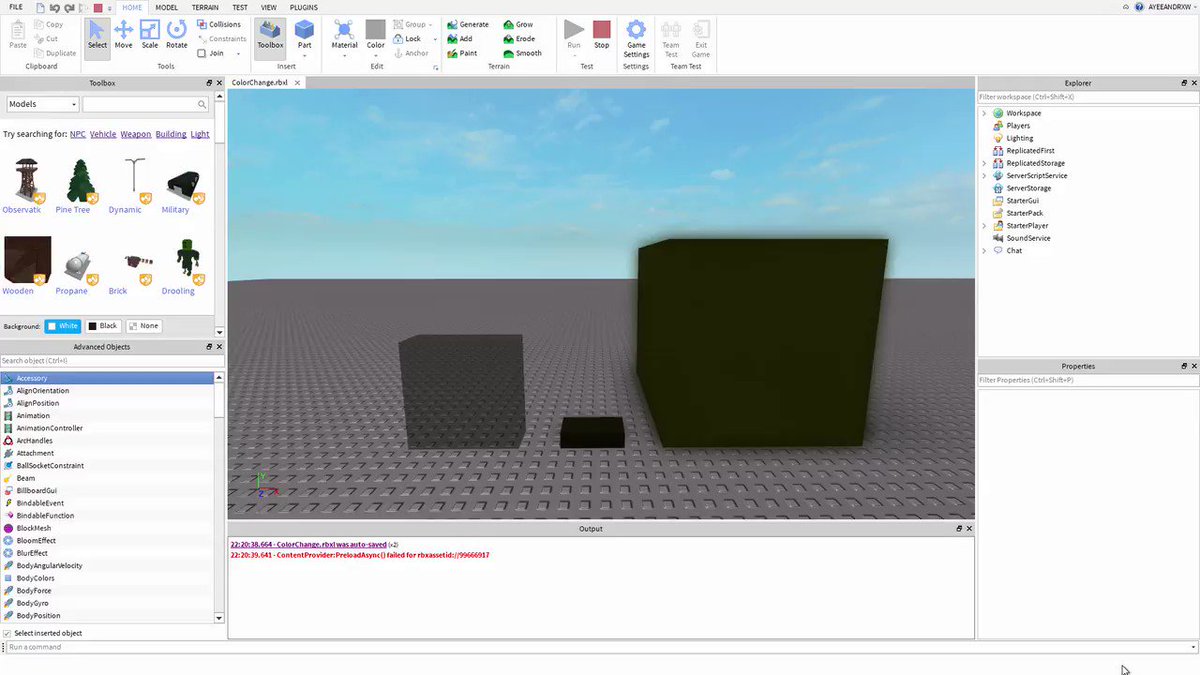Focus the Filter Properties field
This screenshot has width=1200, height=675.
coord(1087,380)
